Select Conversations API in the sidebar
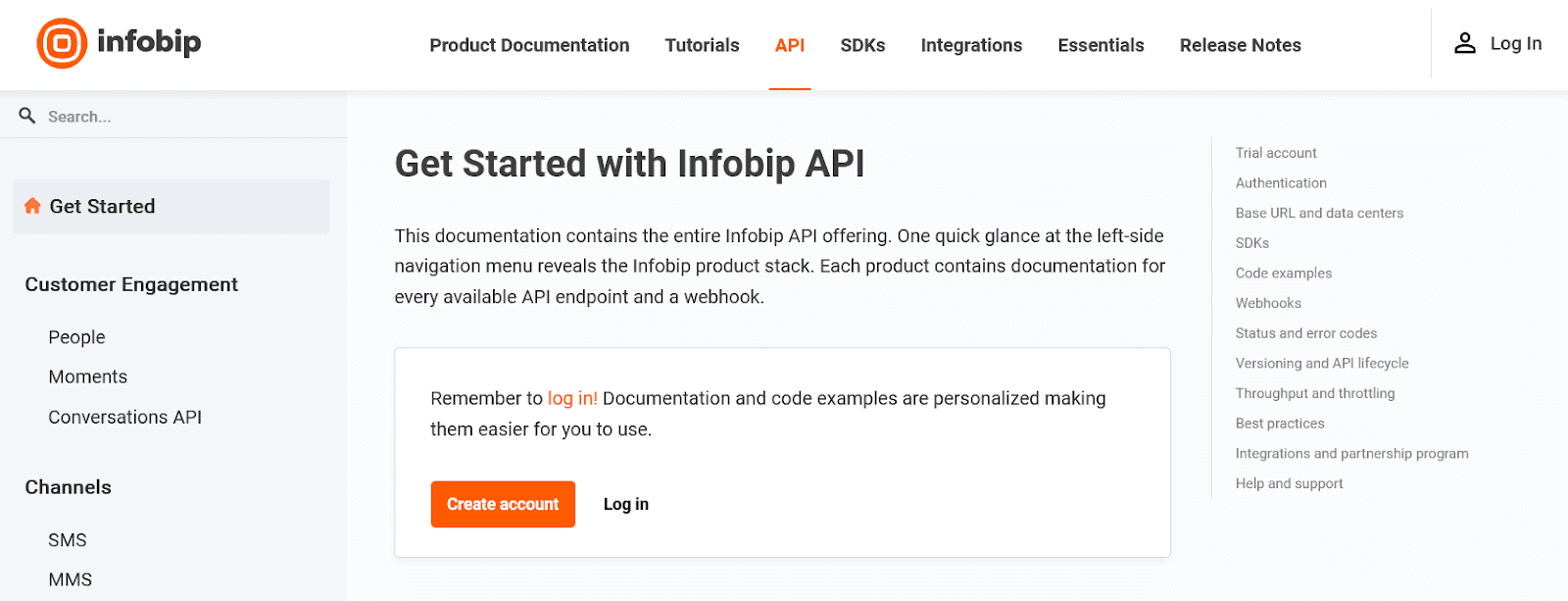 (x=124, y=418)
